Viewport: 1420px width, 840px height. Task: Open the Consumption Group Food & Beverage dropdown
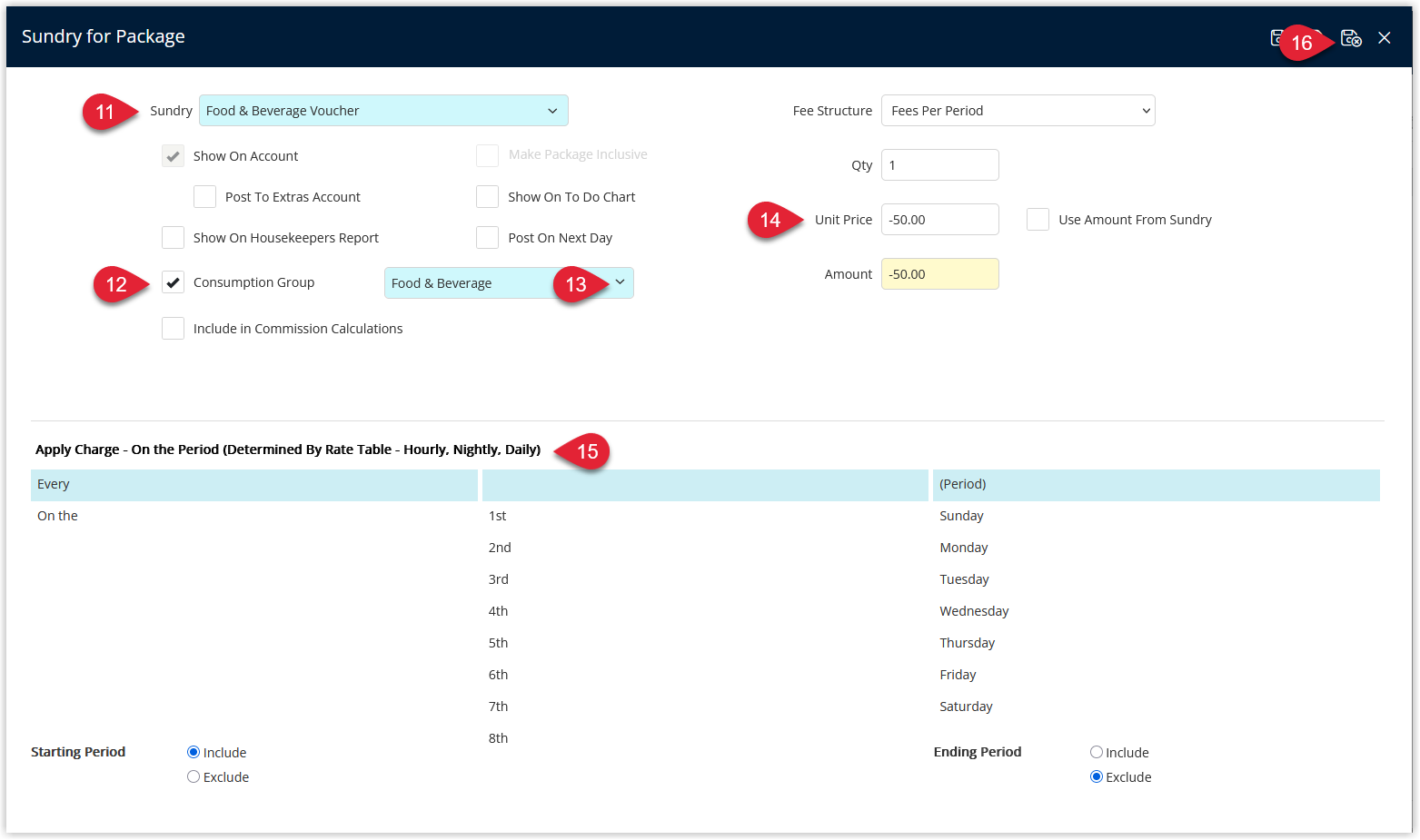(x=509, y=283)
